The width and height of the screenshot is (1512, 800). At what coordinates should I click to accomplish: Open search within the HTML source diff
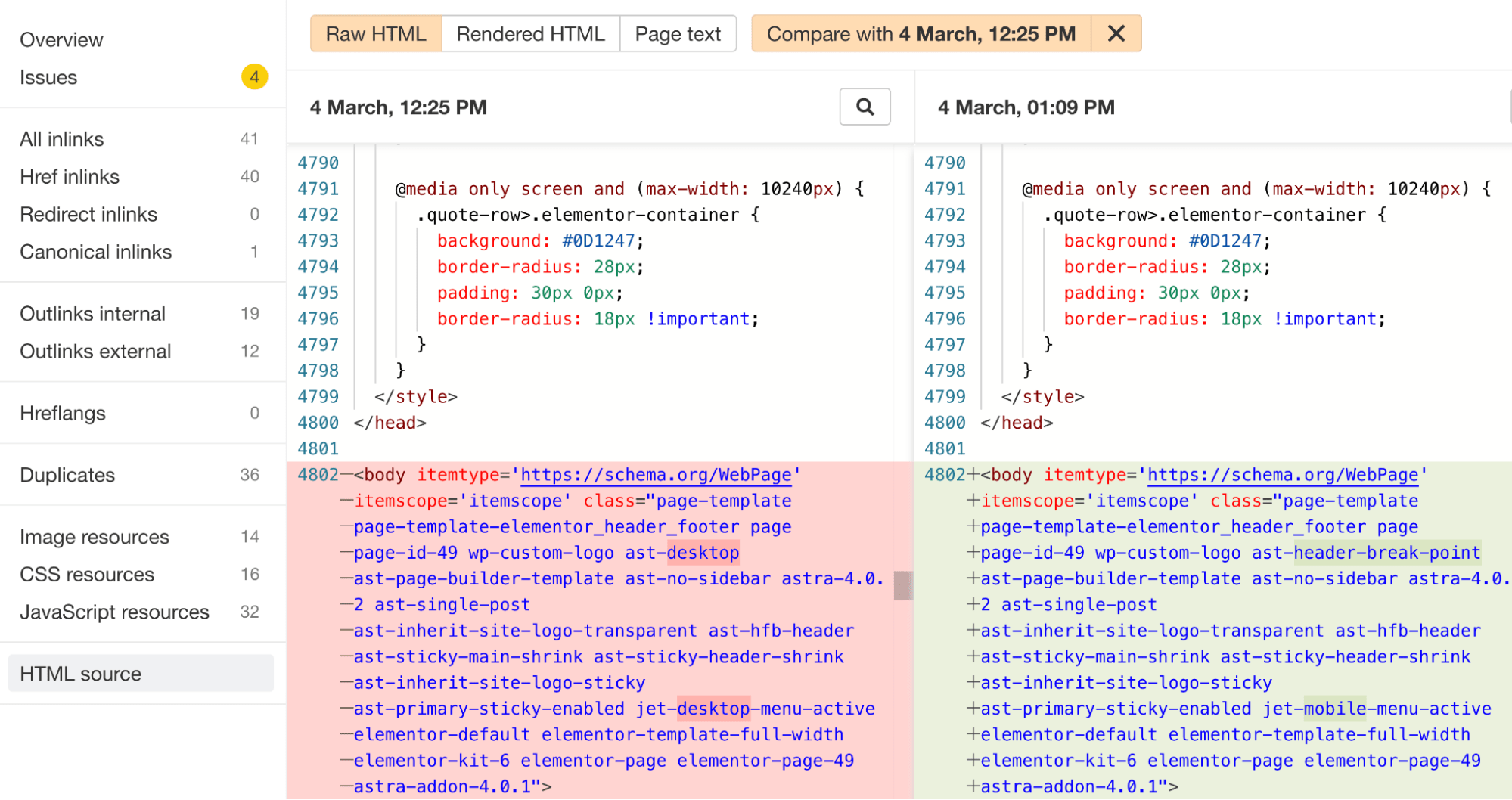tap(865, 107)
